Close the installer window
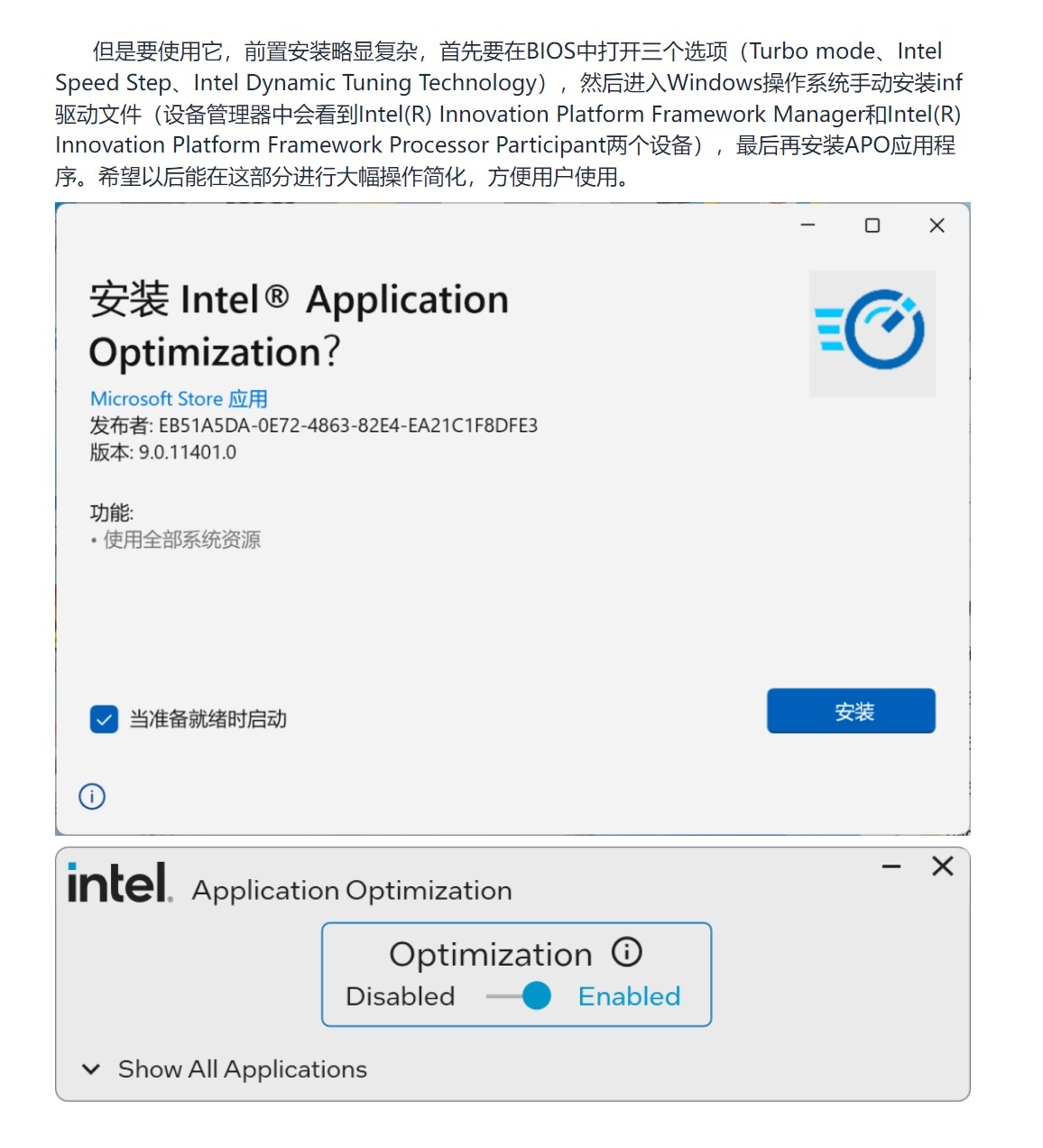Screen dimensions: 1043x1148 [x=937, y=226]
